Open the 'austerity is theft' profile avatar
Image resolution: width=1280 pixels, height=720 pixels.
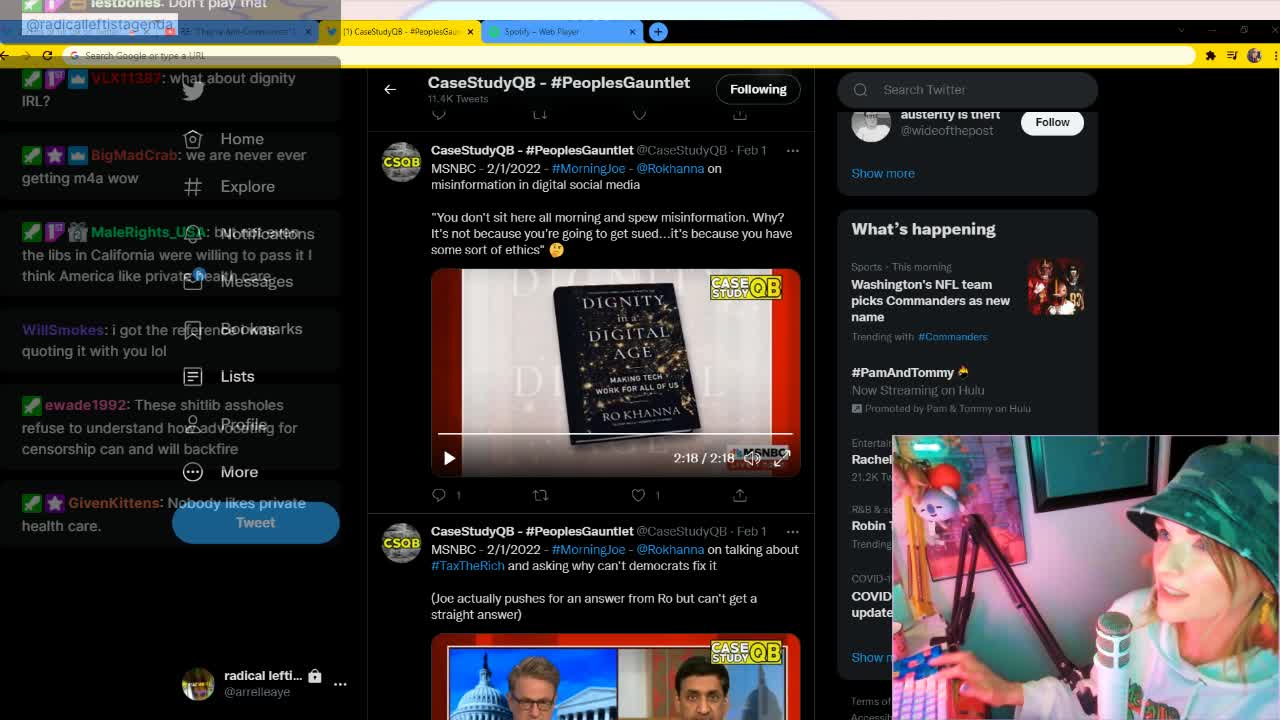pos(871,122)
